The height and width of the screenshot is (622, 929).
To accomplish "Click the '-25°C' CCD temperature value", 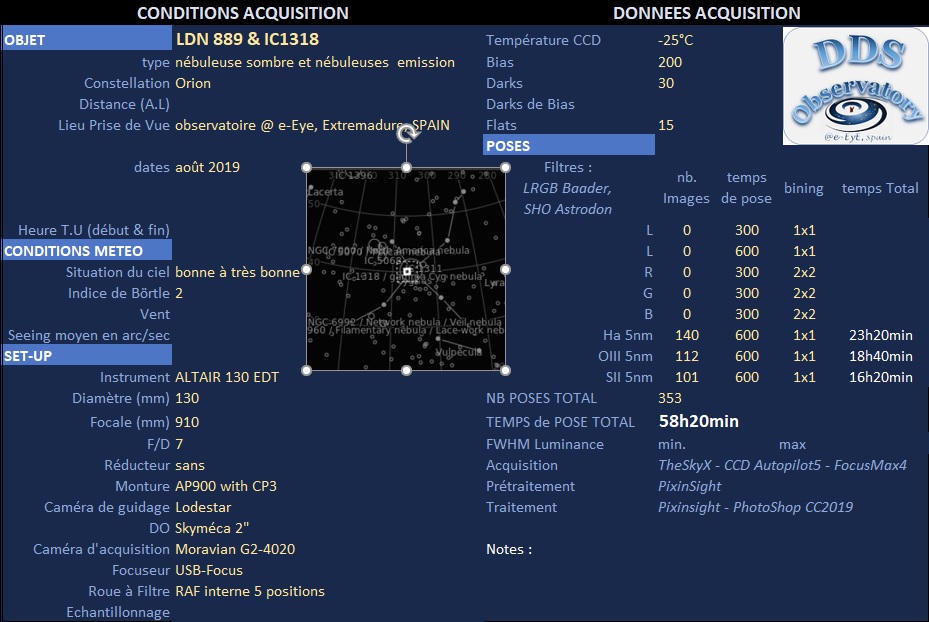I will 675,40.
